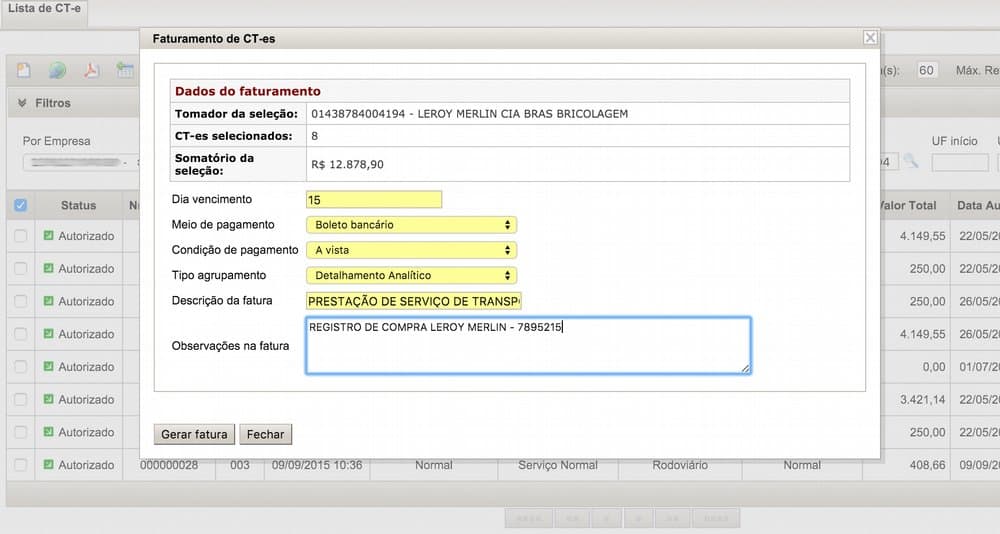This screenshot has width=1000, height=534.
Task: Click the somatório value R$ 12.878,90
Action: coord(348,164)
